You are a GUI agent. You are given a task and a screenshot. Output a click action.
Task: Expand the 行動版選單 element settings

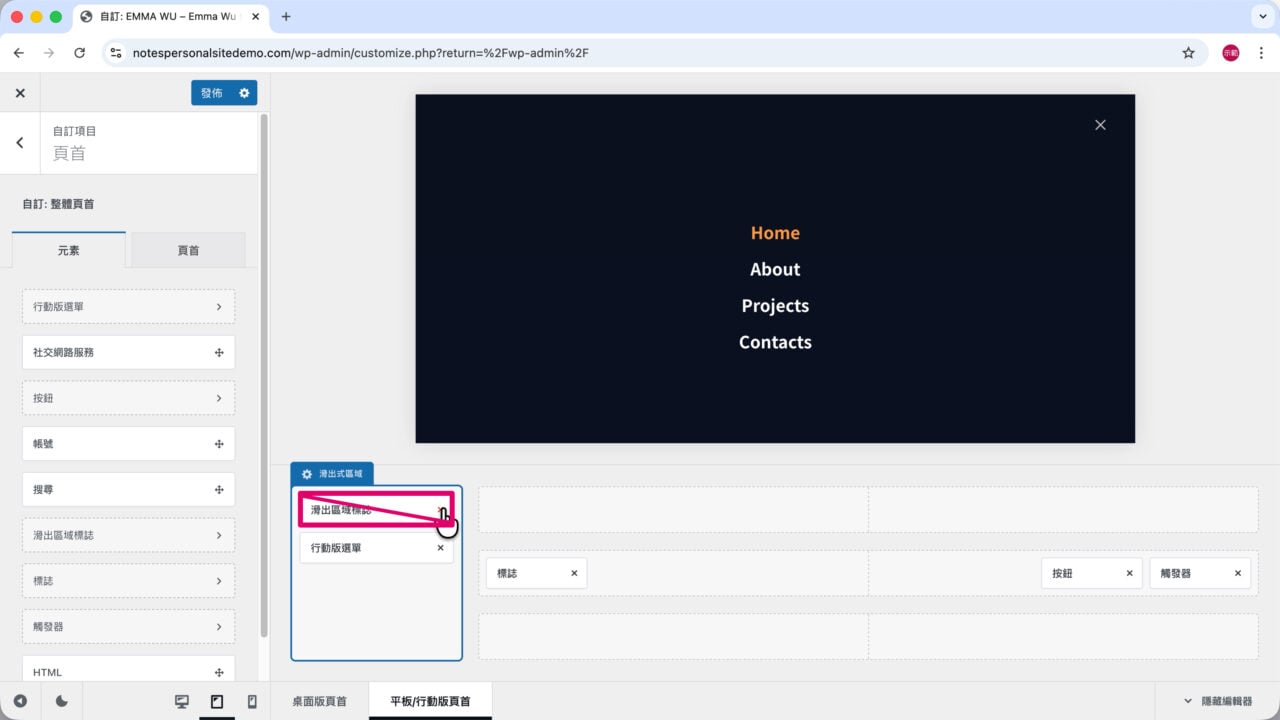pyautogui.click(x=128, y=307)
